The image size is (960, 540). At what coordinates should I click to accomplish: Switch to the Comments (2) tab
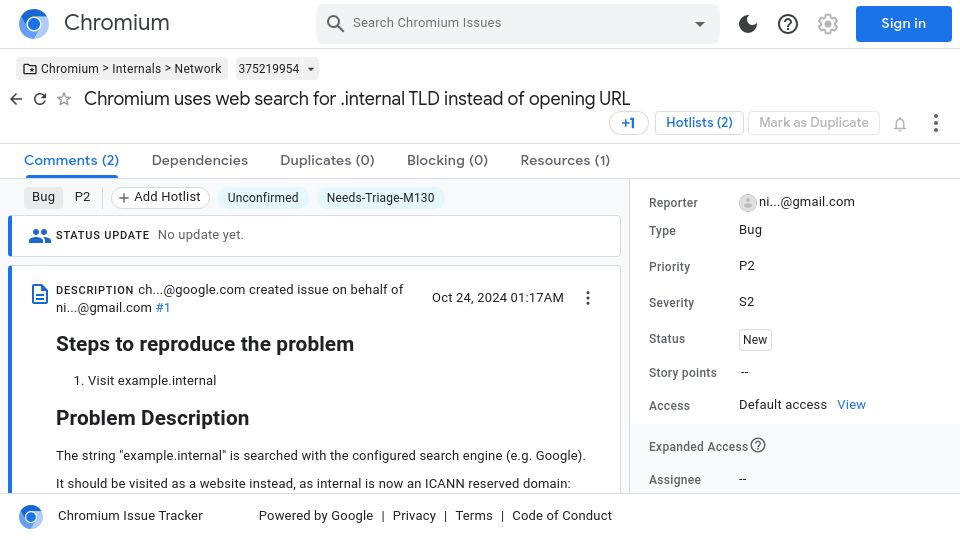(72, 160)
